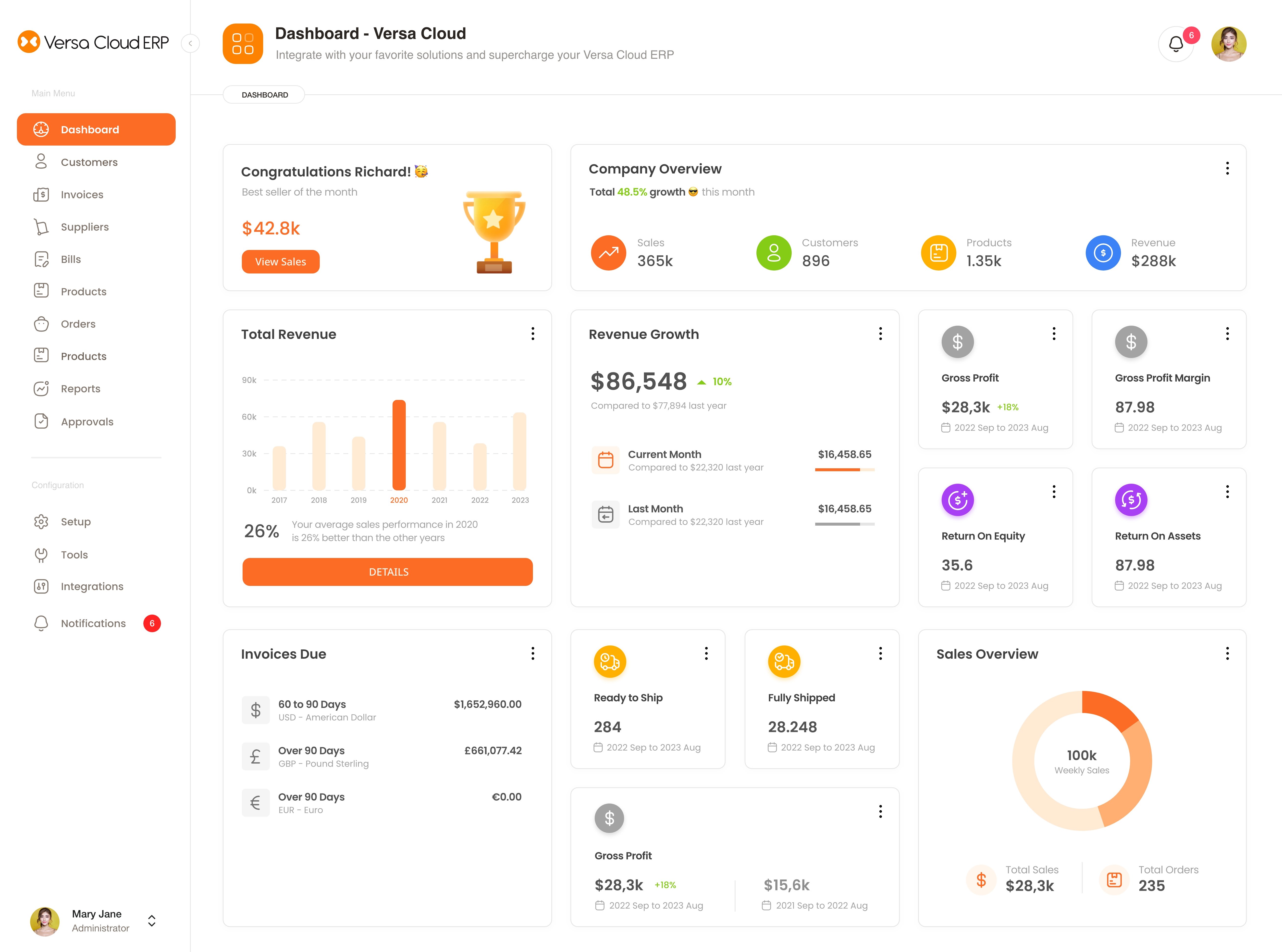This screenshot has height=952, width=1282.
Task: Click the View Sales button
Action: point(281,262)
